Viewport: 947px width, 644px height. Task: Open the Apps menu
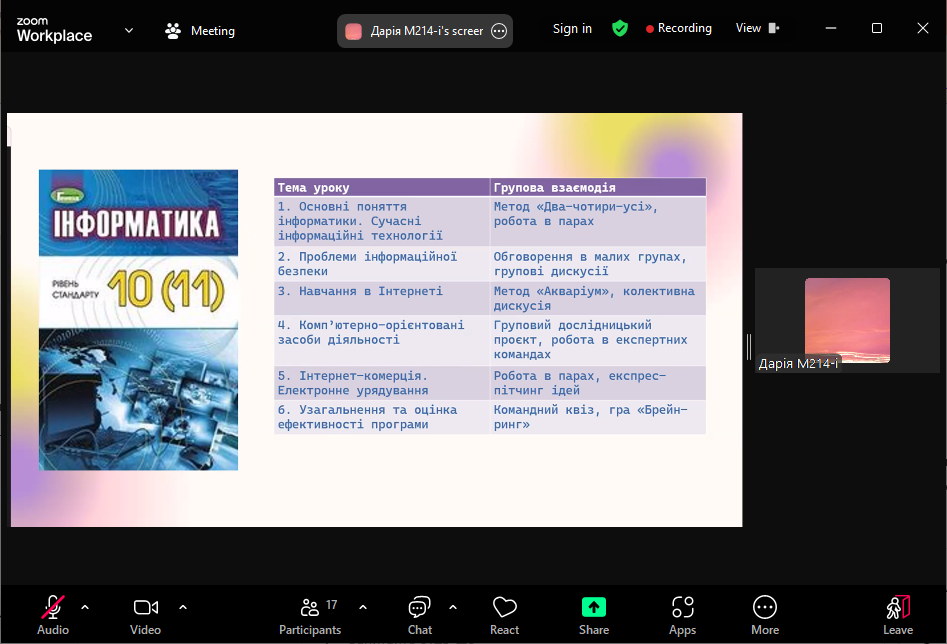(683, 614)
